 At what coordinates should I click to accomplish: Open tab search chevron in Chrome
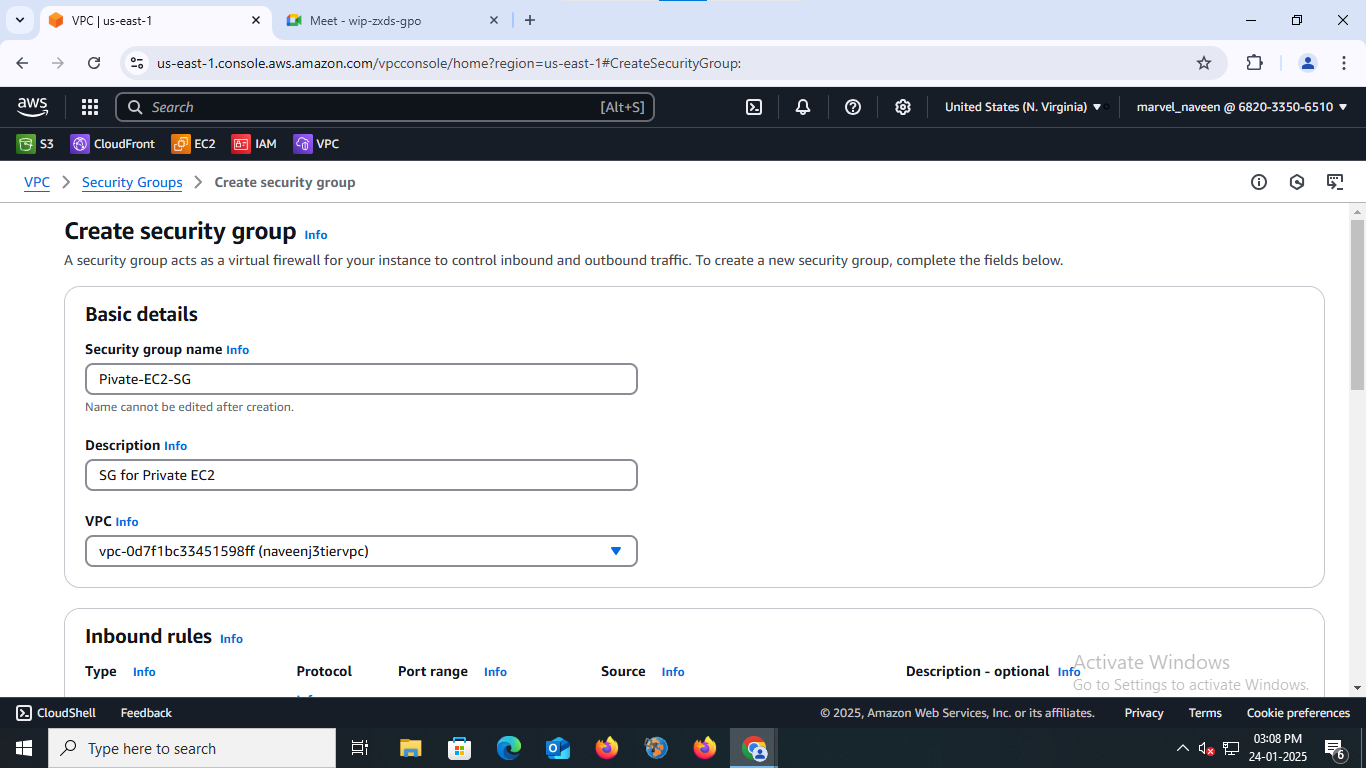pyautogui.click(x=20, y=20)
